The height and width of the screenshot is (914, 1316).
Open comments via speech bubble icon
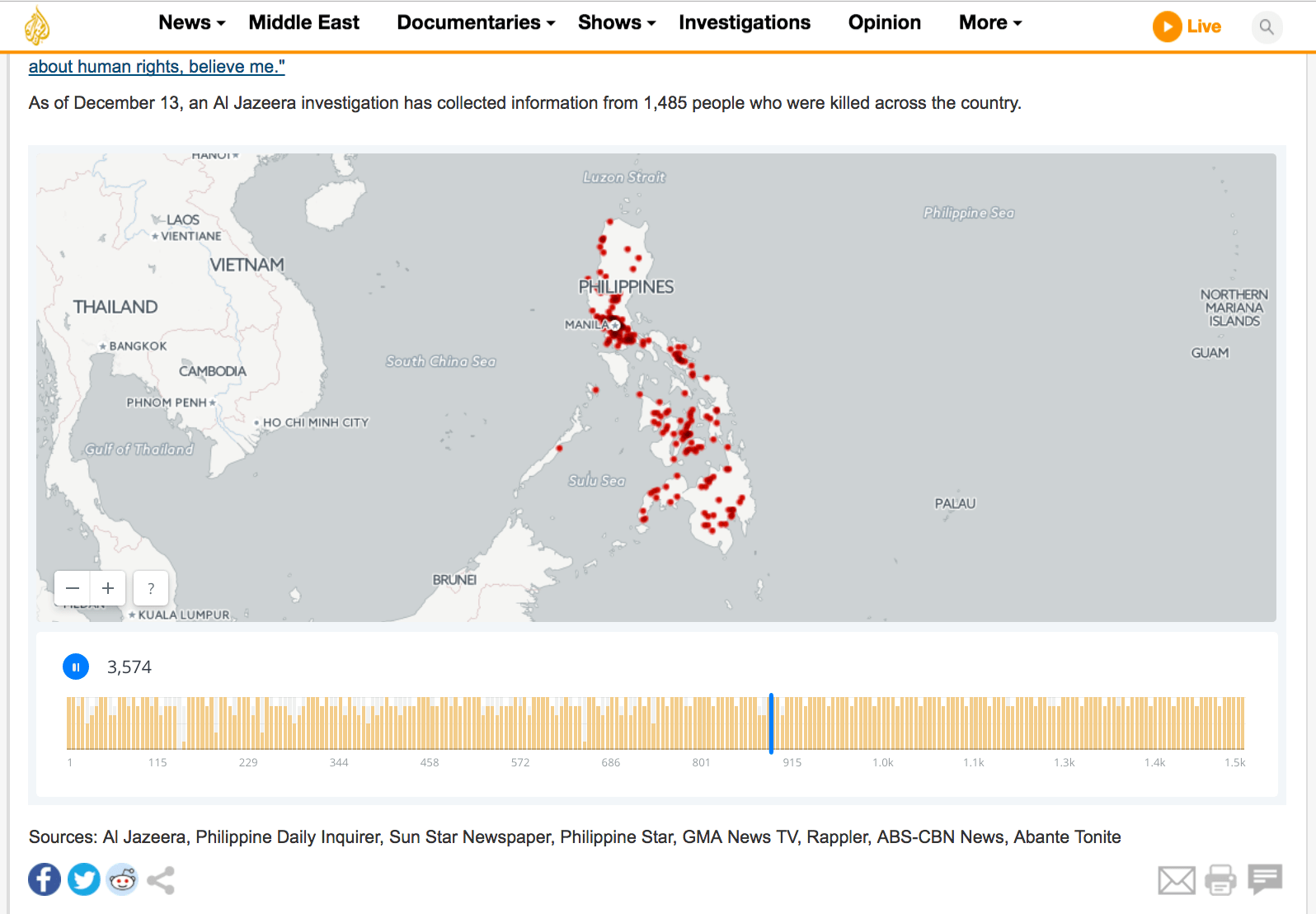[x=1265, y=879]
